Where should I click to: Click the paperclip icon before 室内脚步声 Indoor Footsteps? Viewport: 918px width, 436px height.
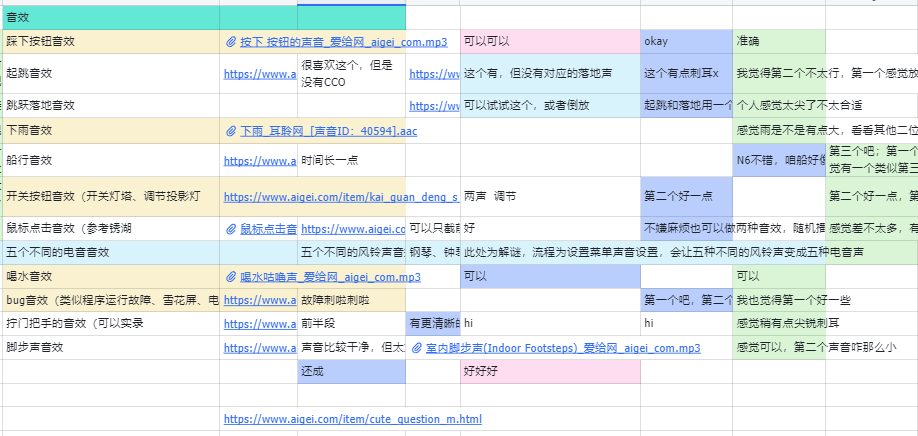click(x=416, y=348)
